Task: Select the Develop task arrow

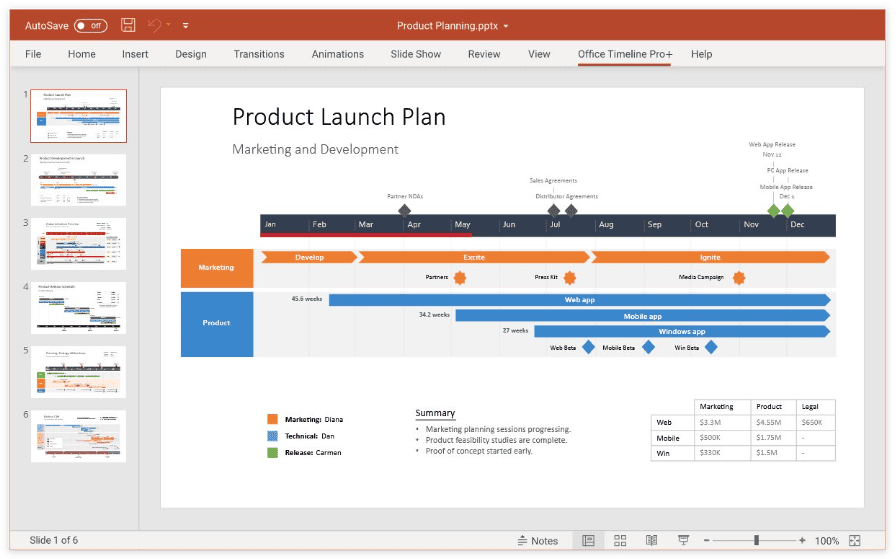Action: [x=309, y=257]
